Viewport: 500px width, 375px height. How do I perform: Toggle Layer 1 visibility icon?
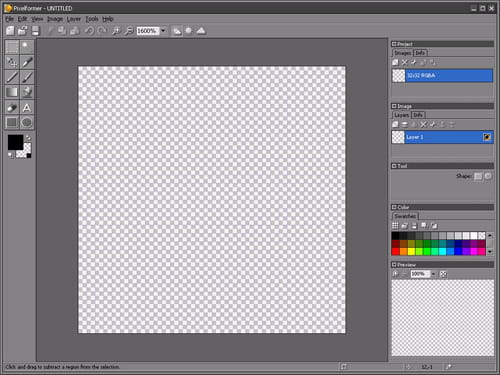[x=487, y=137]
